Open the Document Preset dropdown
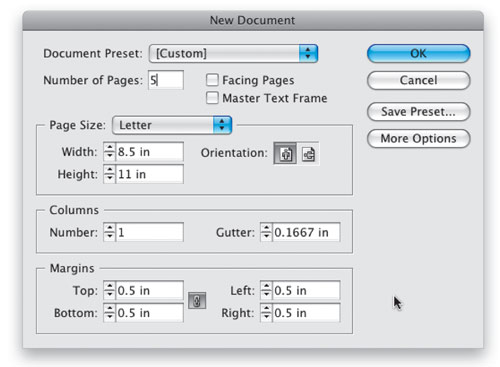Viewport: 500px width, 367px height. click(x=233, y=53)
